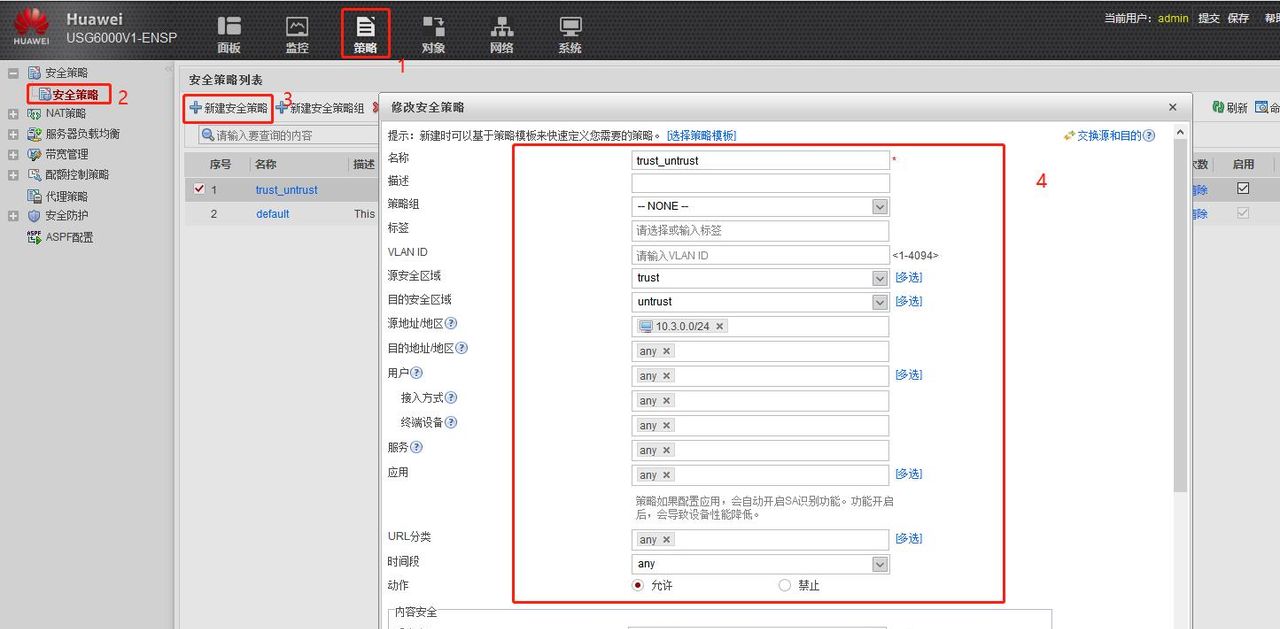Click 提交 in the top menu bar

(1209, 17)
